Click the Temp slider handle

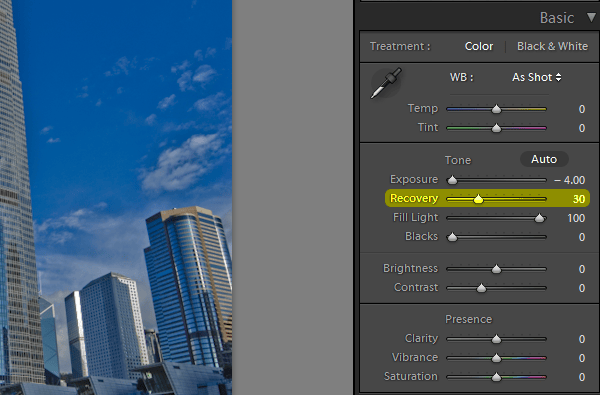[496, 109]
